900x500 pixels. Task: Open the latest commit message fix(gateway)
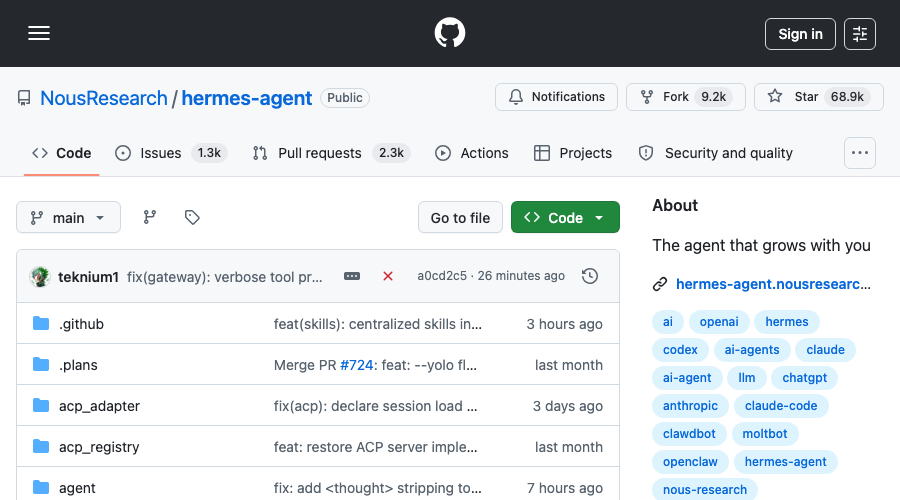(224, 277)
